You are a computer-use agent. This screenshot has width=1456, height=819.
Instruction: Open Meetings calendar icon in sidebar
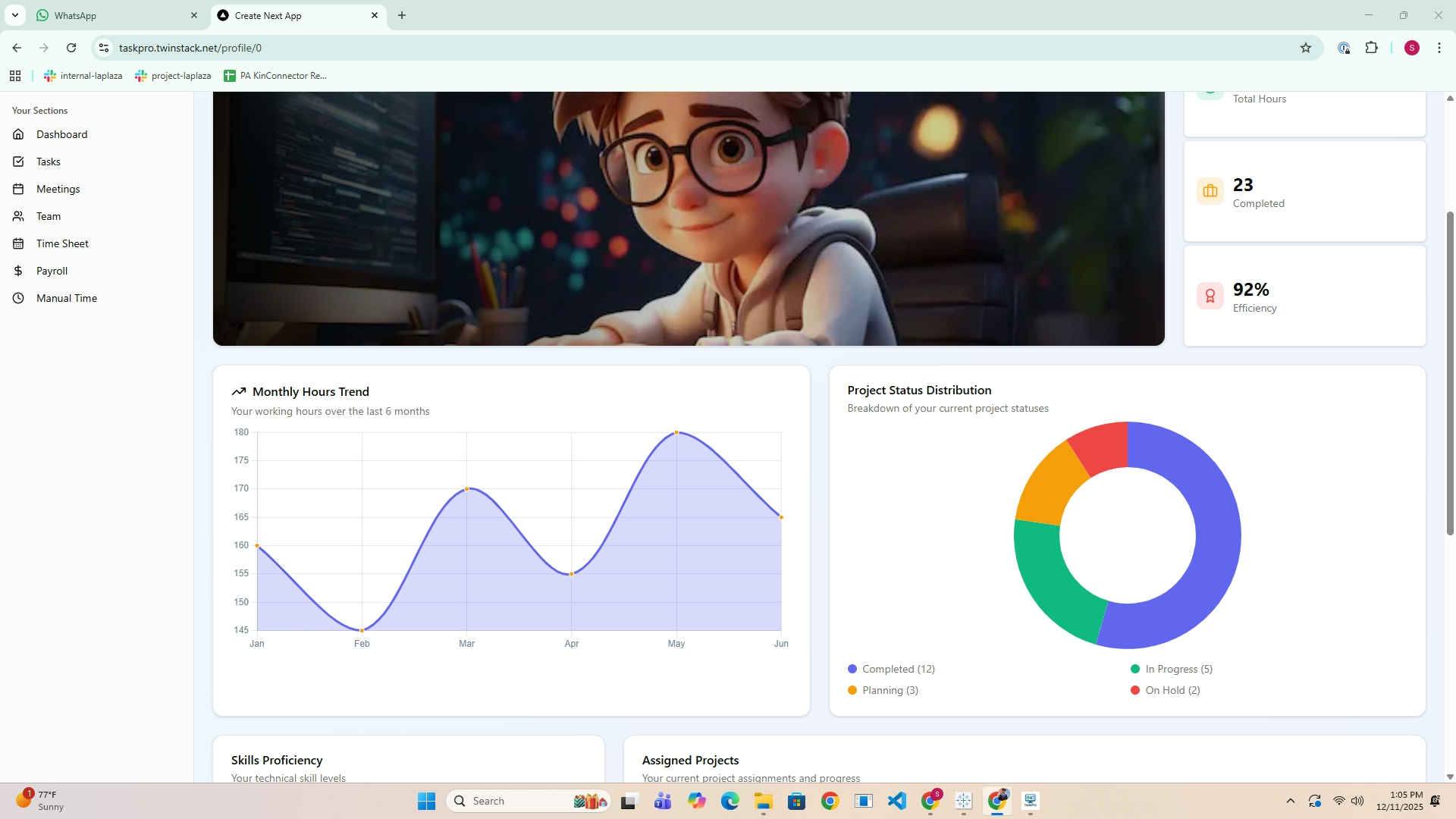coord(18,189)
